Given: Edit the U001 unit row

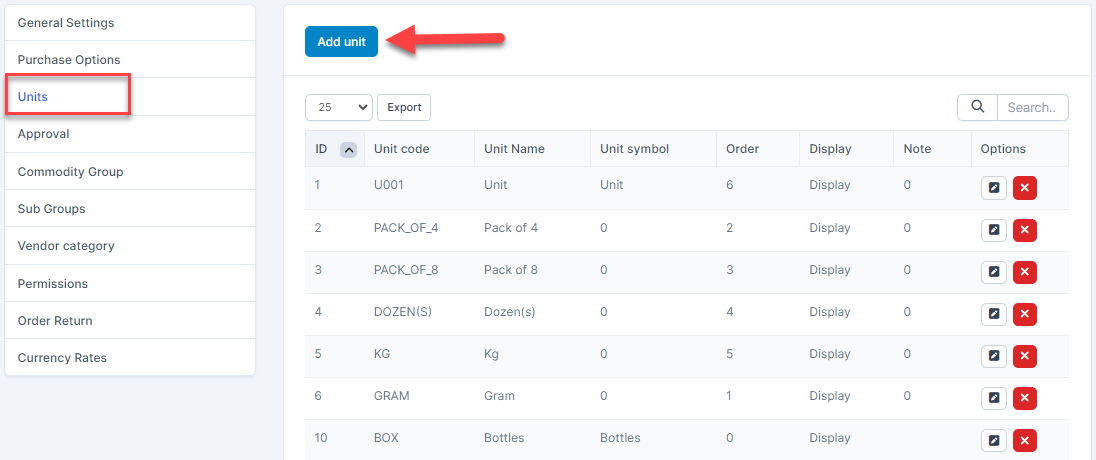Looking at the screenshot, I should [x=993, y=189].
